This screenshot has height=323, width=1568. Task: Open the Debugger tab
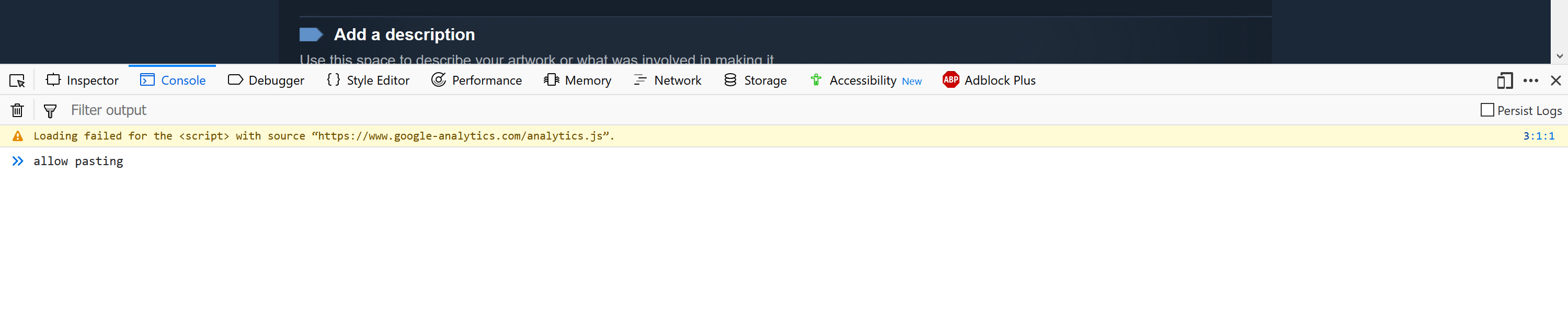tap(266, 80)
